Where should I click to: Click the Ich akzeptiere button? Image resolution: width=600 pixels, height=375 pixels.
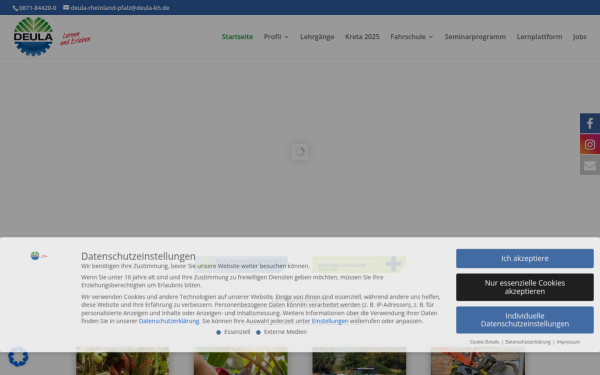[525, 259]
